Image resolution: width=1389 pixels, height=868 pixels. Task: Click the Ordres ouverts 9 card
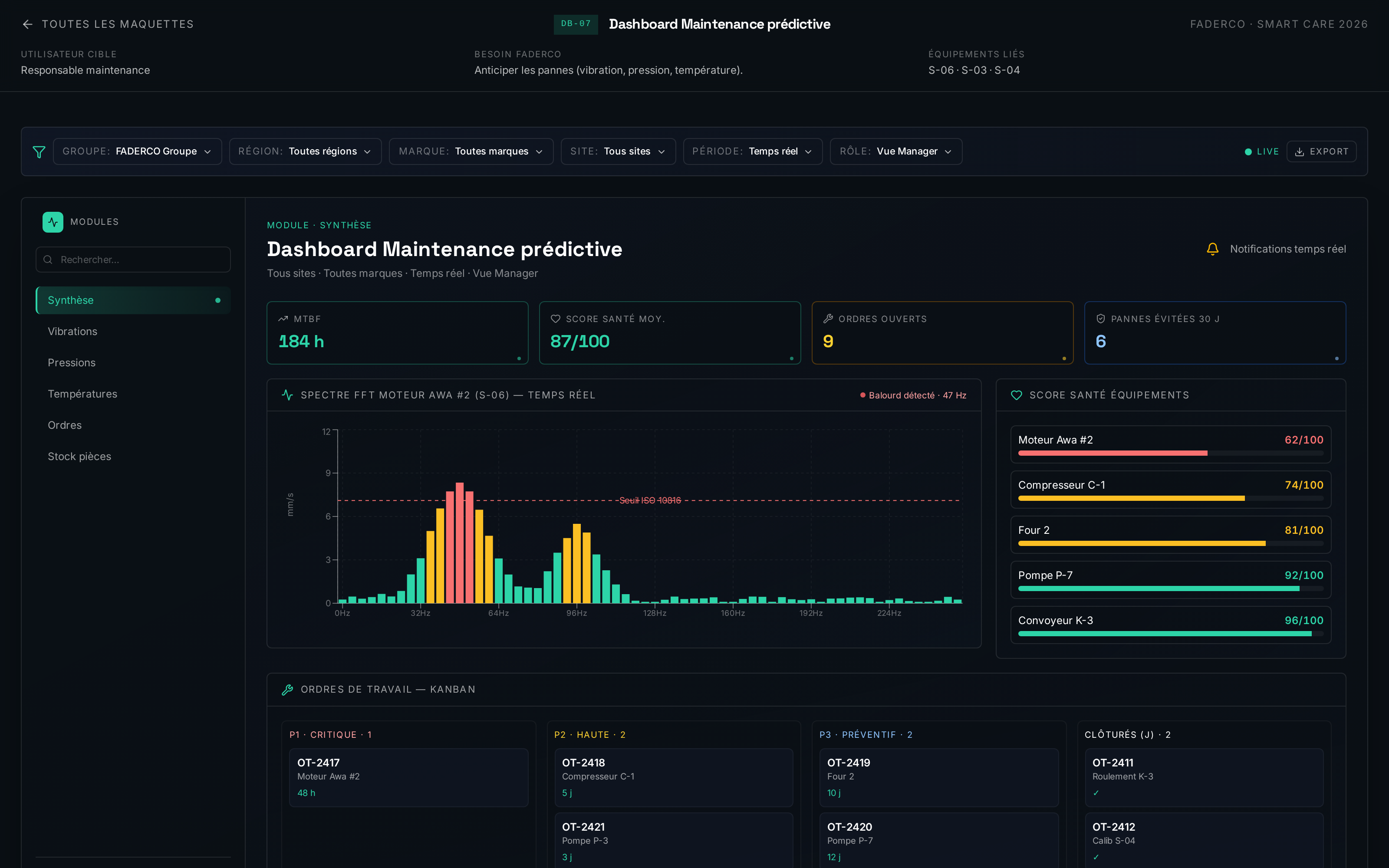pyautogui.click(x=942, y=333)
